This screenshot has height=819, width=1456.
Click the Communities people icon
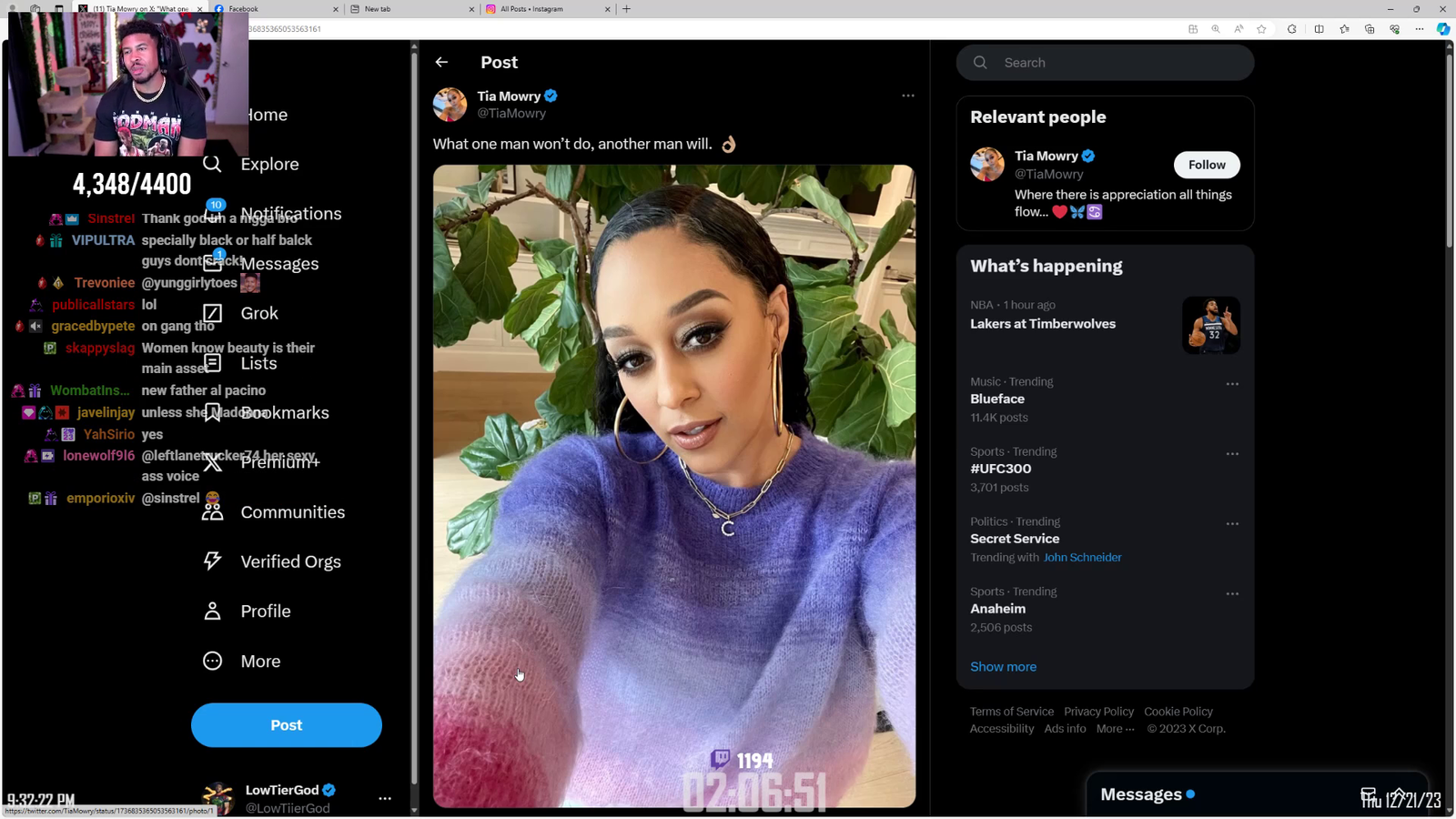click(x=212, y=512)
